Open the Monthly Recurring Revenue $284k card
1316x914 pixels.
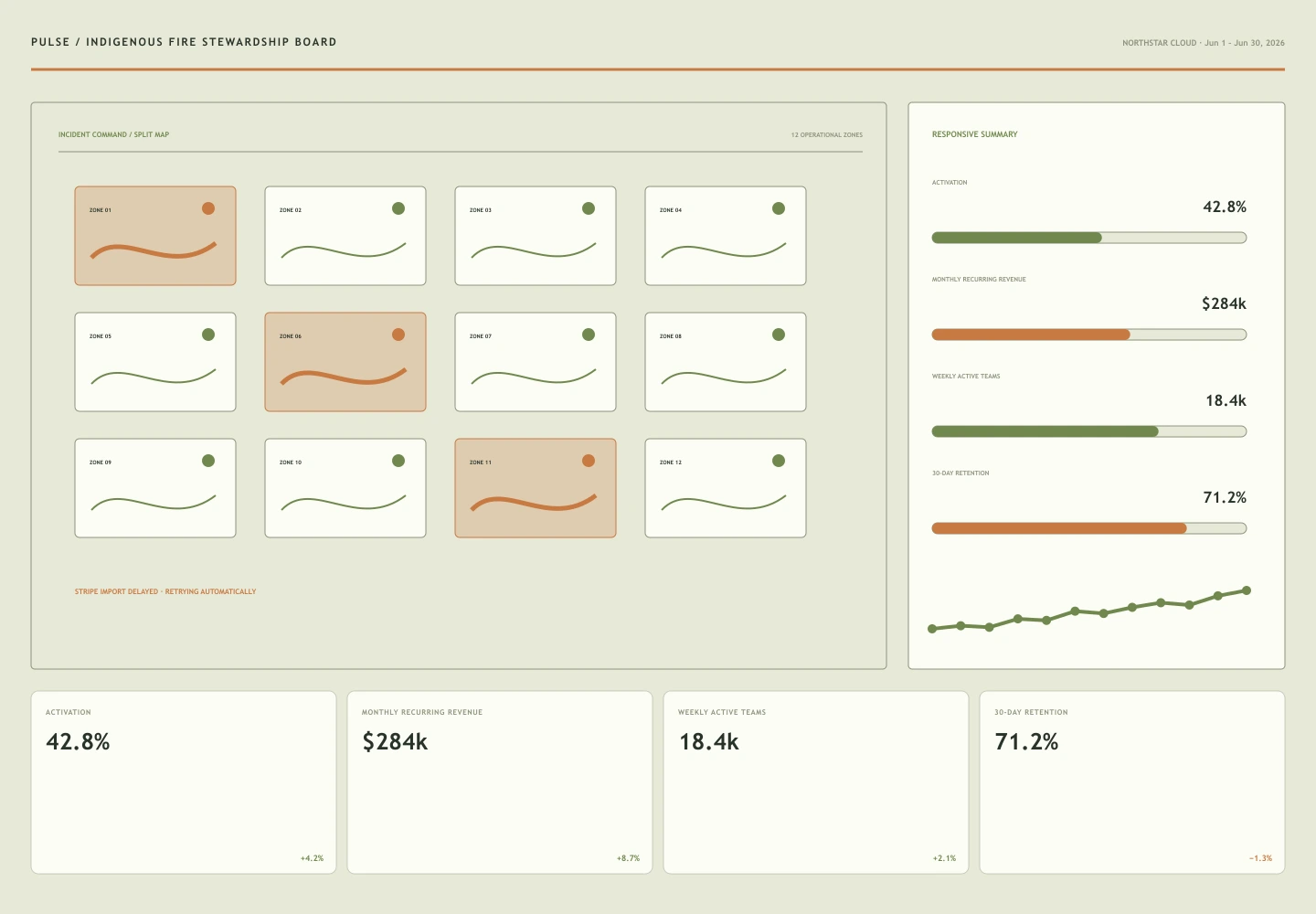[x=500, y=782]
